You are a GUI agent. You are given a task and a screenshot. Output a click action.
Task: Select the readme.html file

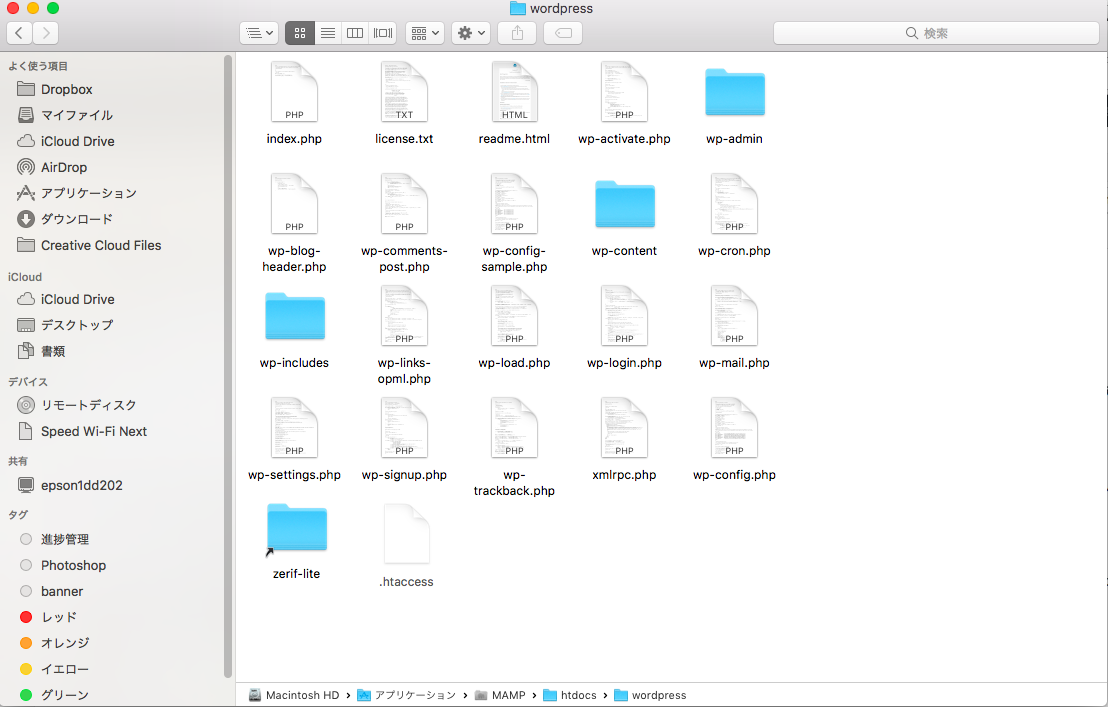pyautogui.click(x=514, y=92)
